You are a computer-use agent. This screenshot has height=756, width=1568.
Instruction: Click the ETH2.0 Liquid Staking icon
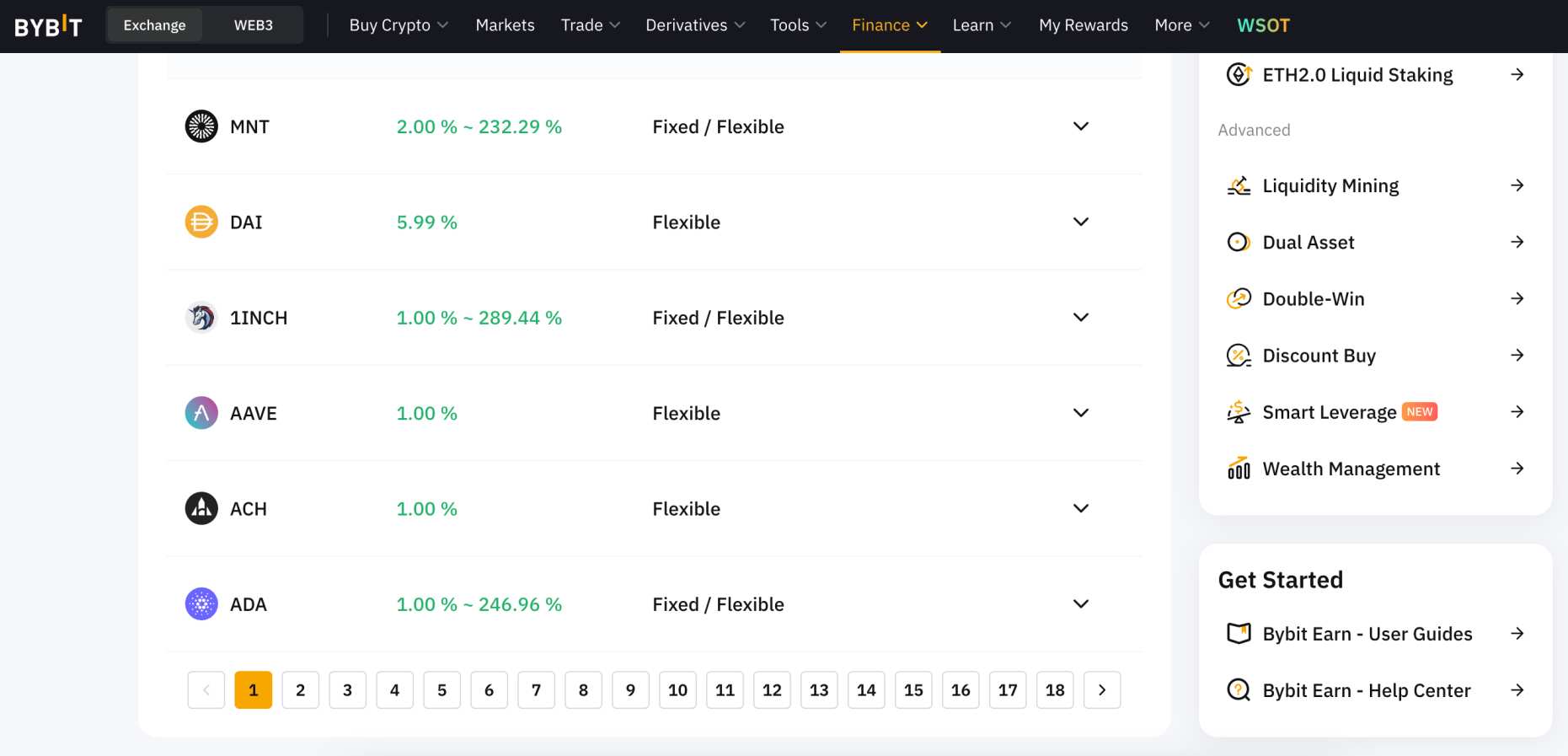click(x=1239, y=74)
